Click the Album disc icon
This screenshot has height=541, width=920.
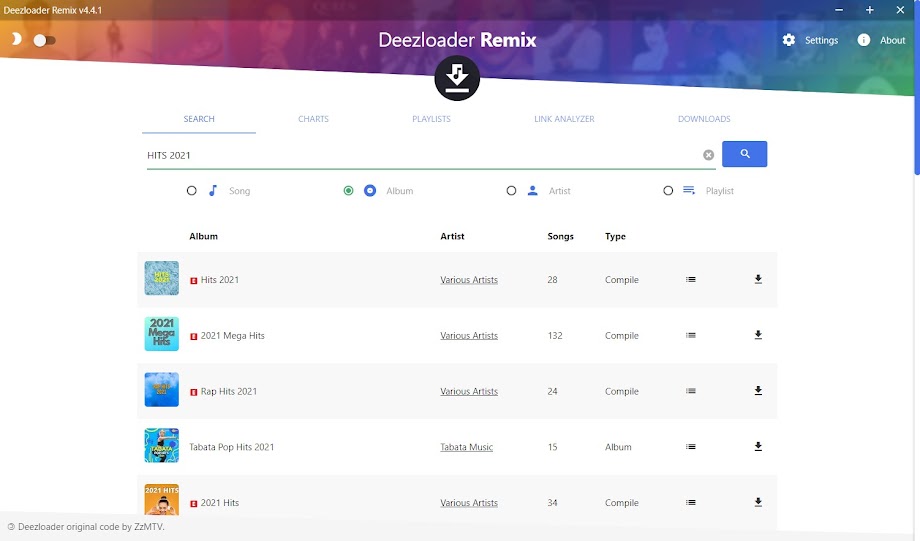point(370,191)
